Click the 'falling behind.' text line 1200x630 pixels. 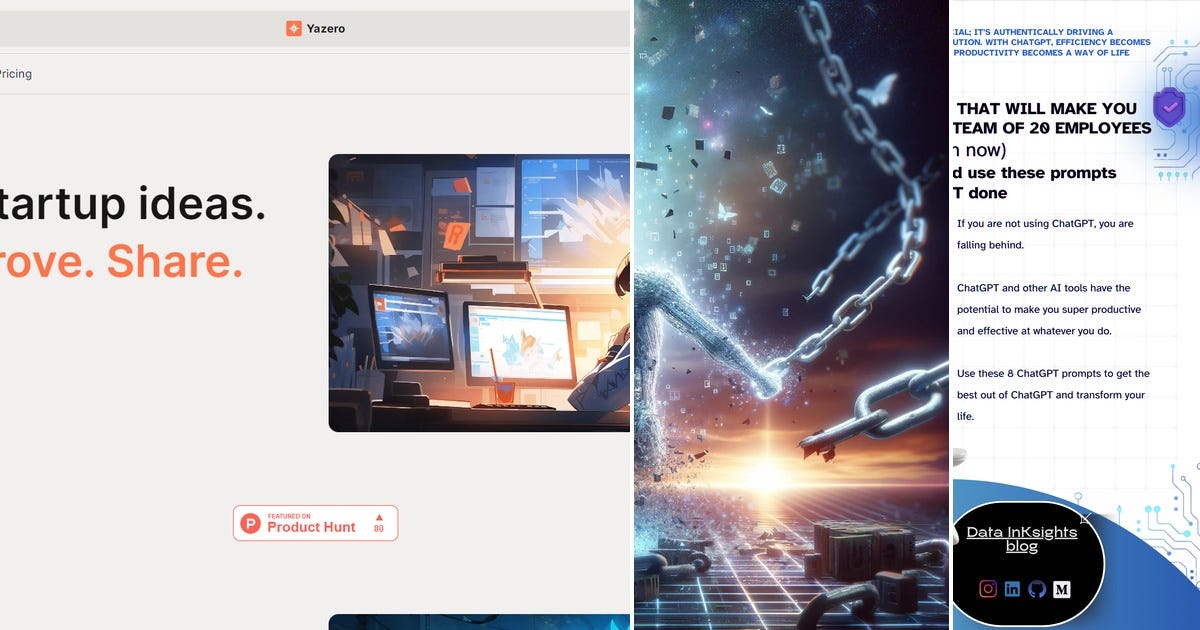pos(990,245)
